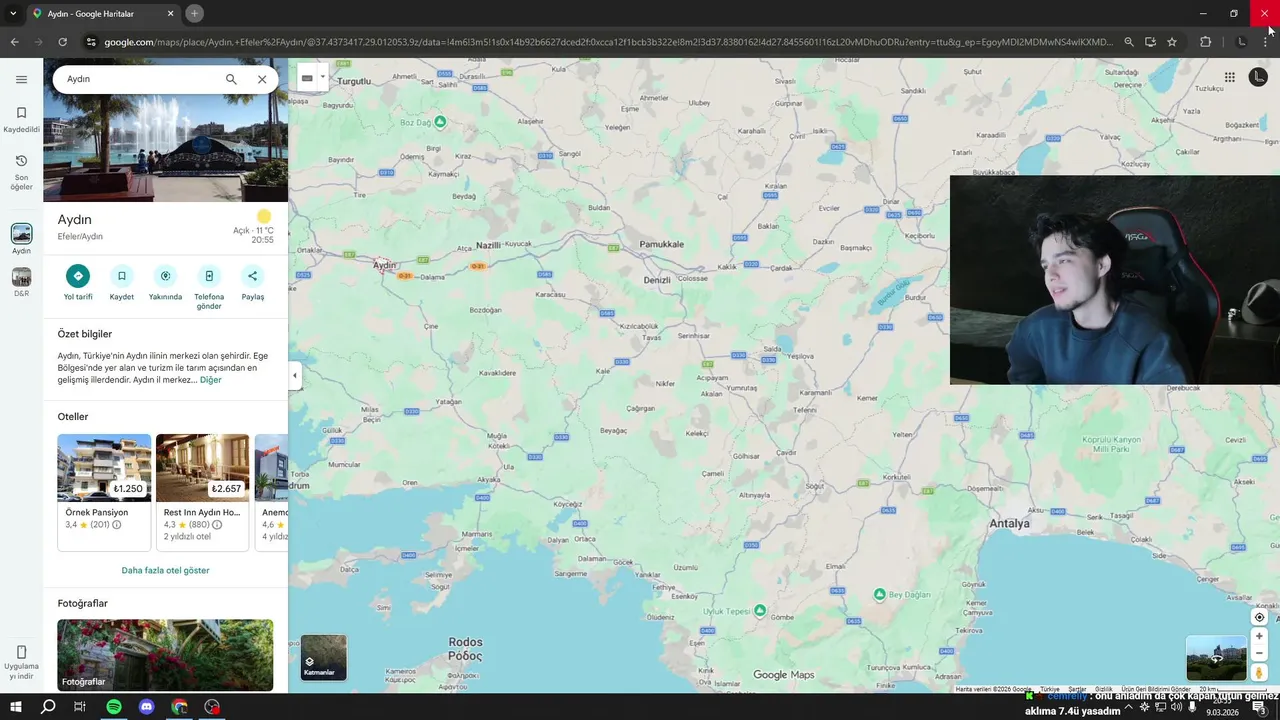Expand summary with Diğer link
Image resolution: width=1280 pixels, height=720 pixels.
(x=210, y=380)
